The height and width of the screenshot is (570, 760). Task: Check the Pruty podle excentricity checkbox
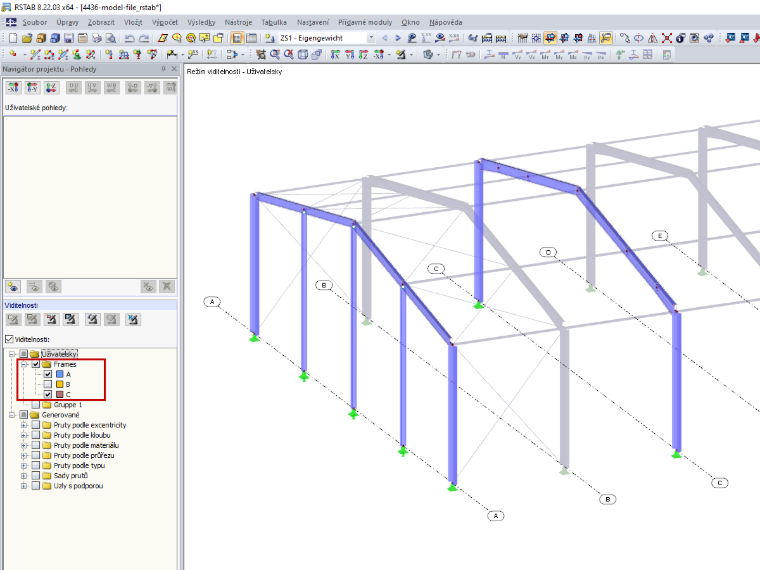click(35, 425)
